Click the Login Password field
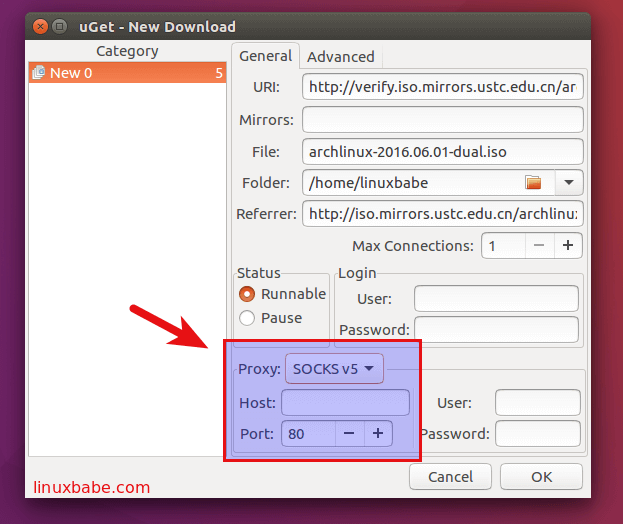The height and width of the screenshot is (524, 623). (x=496, y=330)
